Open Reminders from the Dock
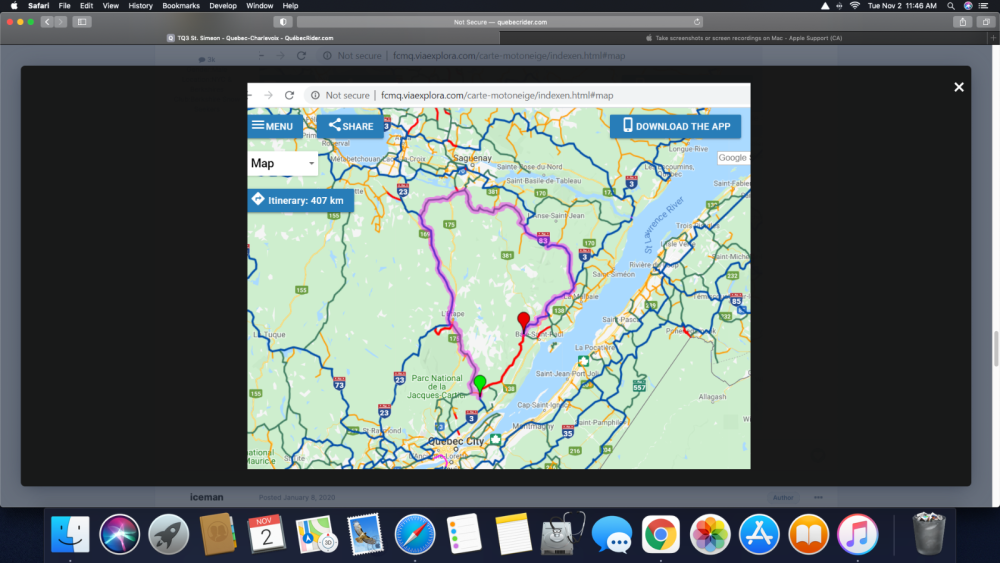This screenshot has width=1000, height=563. [x=464, y=534]
